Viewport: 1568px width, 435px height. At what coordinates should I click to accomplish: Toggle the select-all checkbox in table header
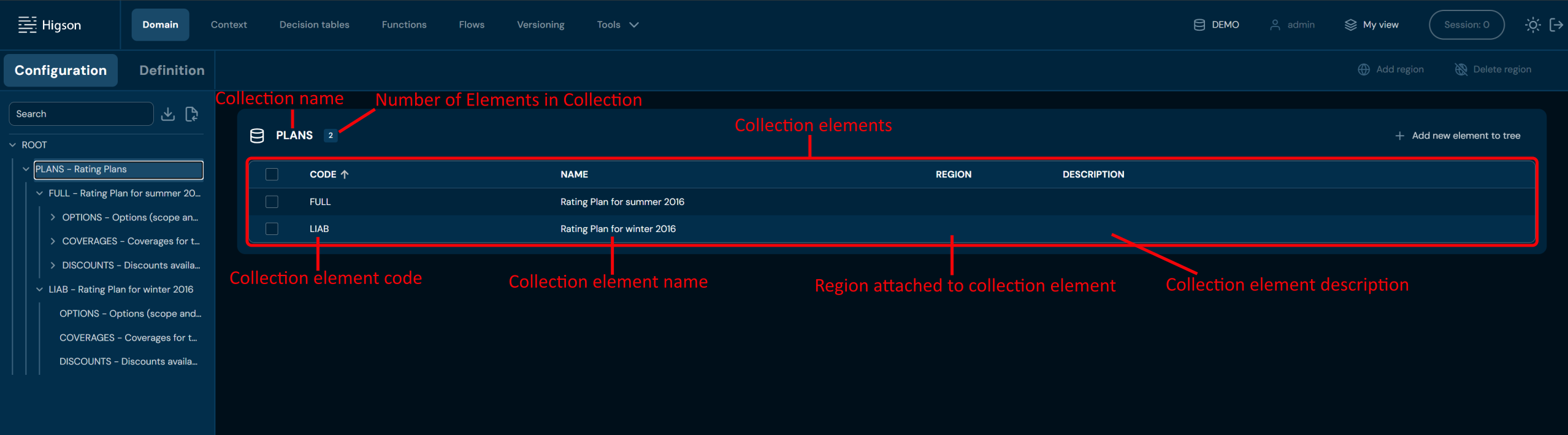[x=272, y=174]
